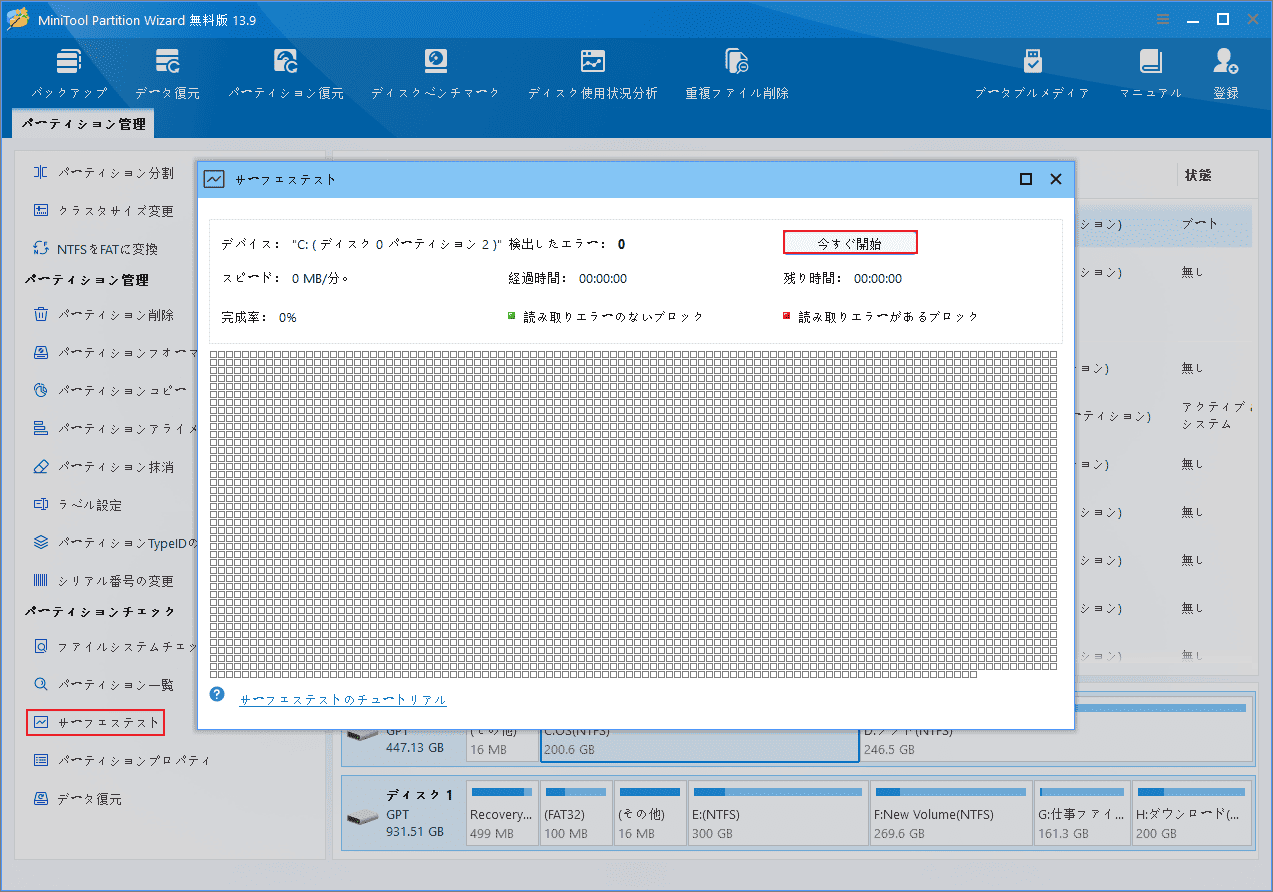Select the (FAT32) 100 MB partition
This screenshot has height=892, width=1273.
coord(576,814)
